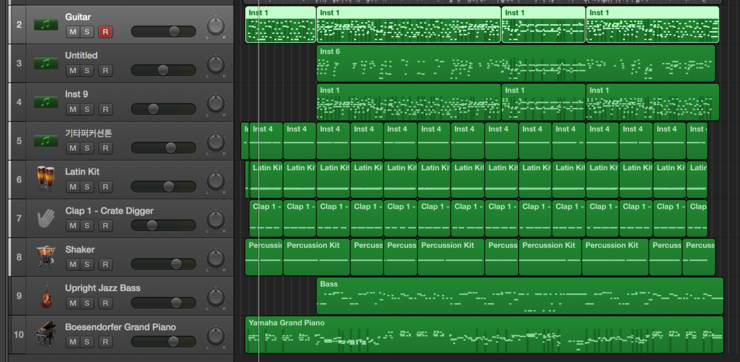Image resolution: width=740 pixels, height=362 pixels.
Task: Select the Clap 1 - Crate Digger name
Action: [109, 210]
